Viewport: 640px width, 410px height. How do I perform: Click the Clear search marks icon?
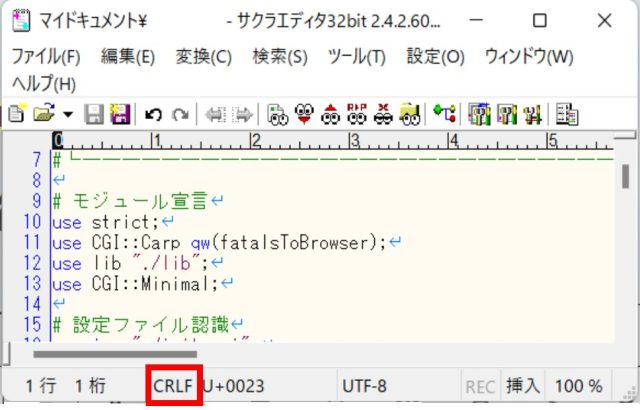[x=384, y=114]
